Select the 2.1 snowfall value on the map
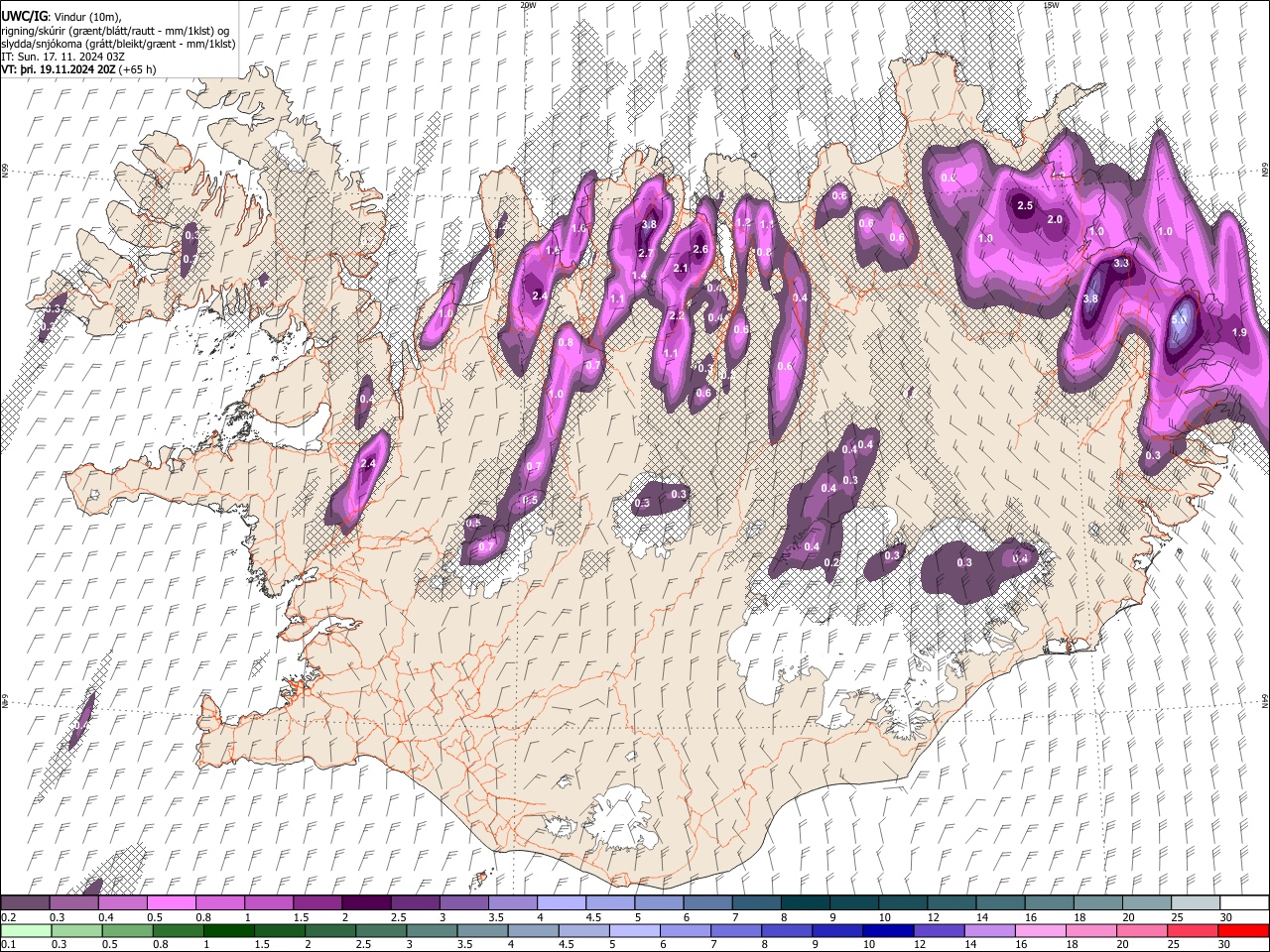Viewport: 1270px width, 952px height. coord(681,269)
